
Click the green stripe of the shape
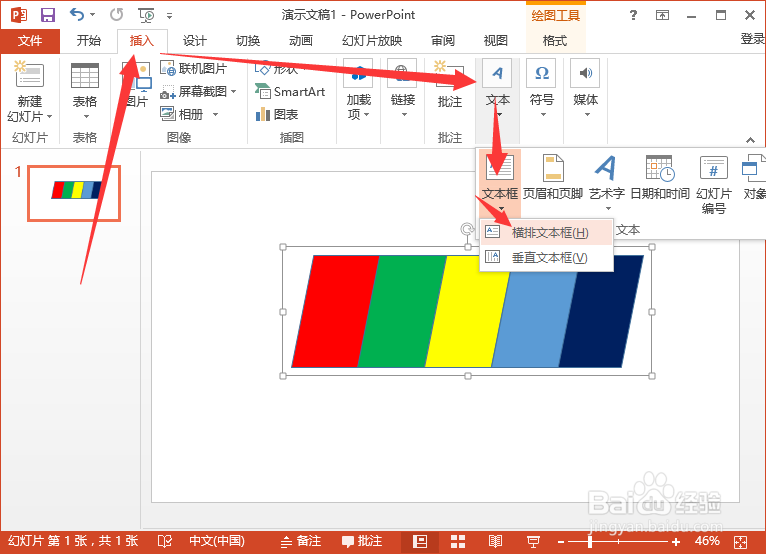point(402,311)
